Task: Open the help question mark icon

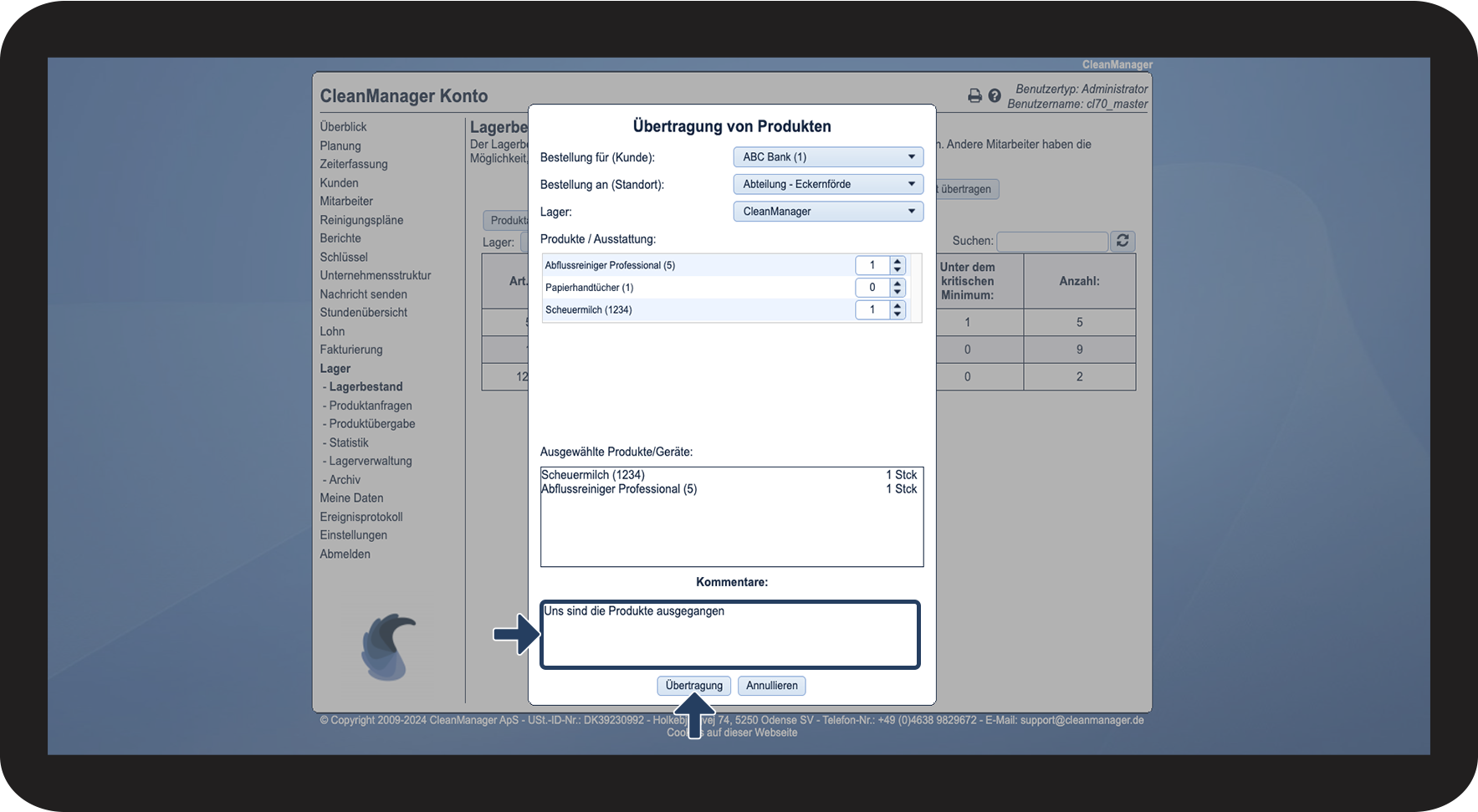Action: click(x=995, y=96)
